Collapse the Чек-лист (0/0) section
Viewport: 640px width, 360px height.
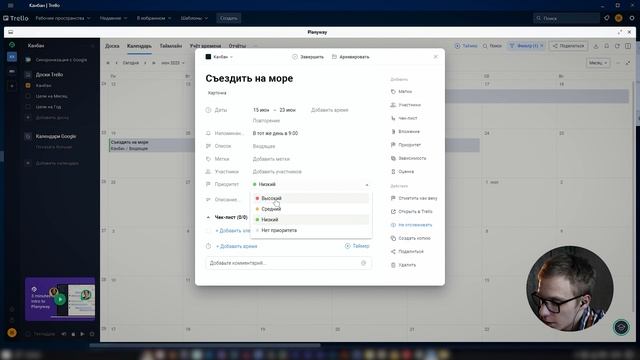coord(208,218)
